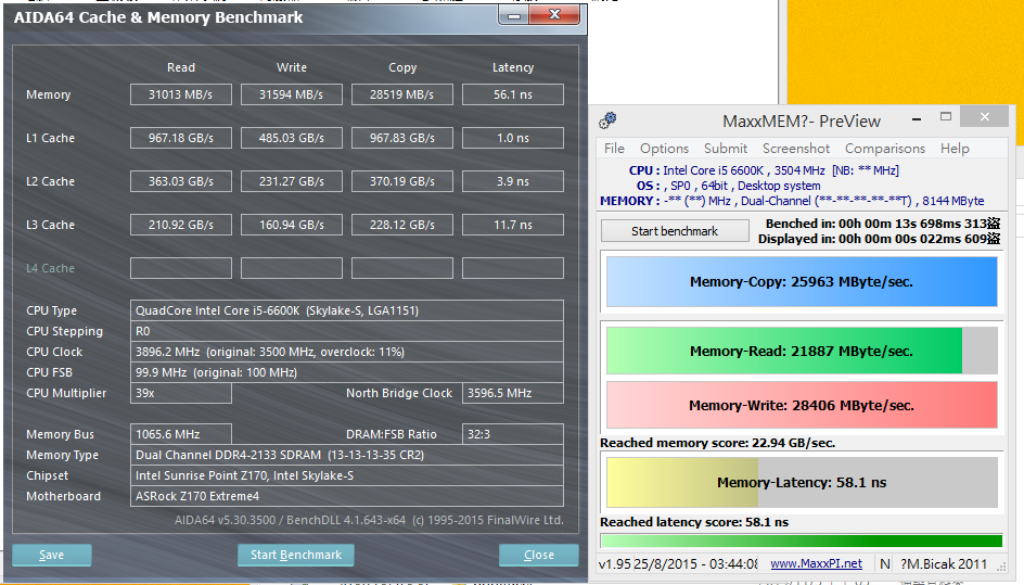Click the Memory Copy 28519 MB/s field
Viewport: 1024px width, 585px height.
tap(402, 95)
